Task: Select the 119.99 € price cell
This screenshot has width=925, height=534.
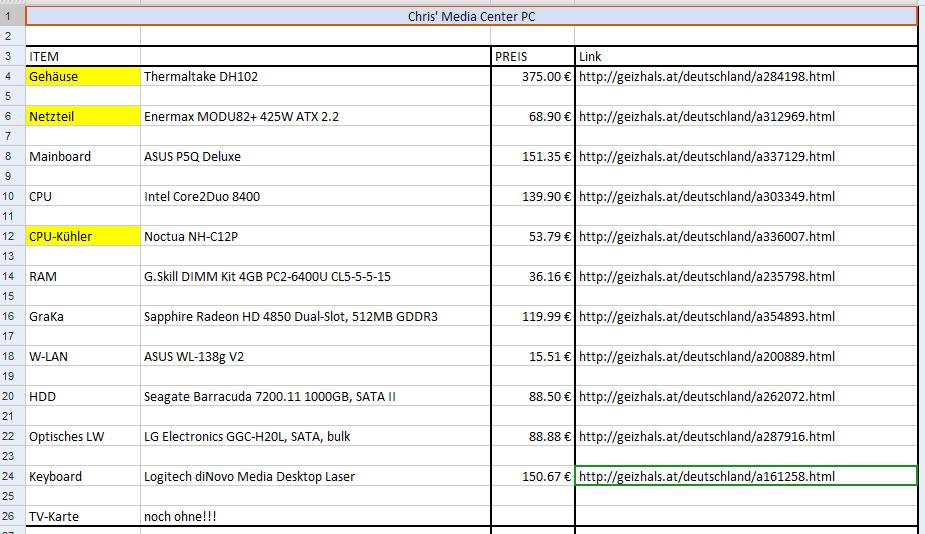Action: pyautogui.click(x=533, y=317)
